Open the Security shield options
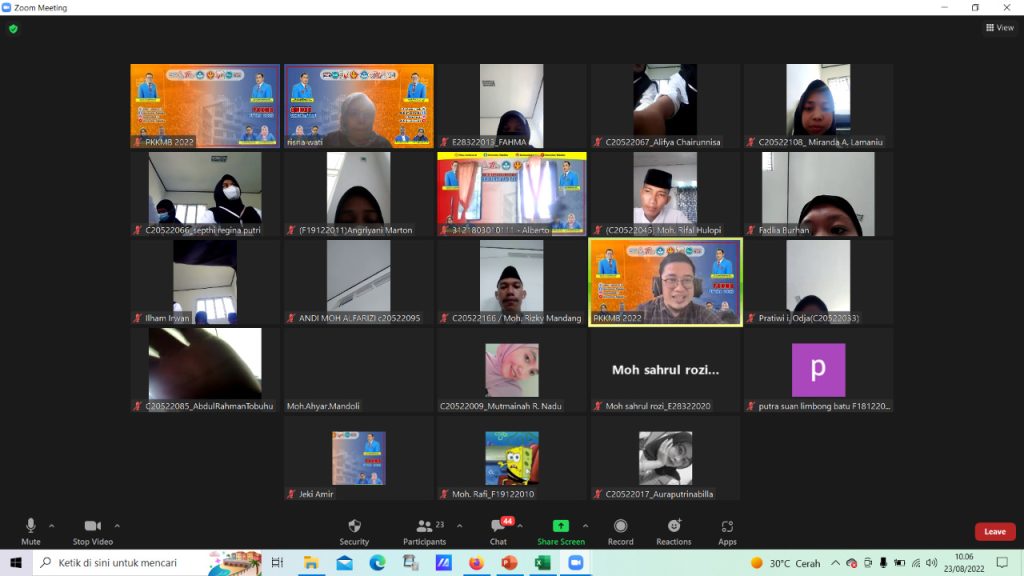The height and width of the screenshot is (576, 1024). click(x=354, y=527)
